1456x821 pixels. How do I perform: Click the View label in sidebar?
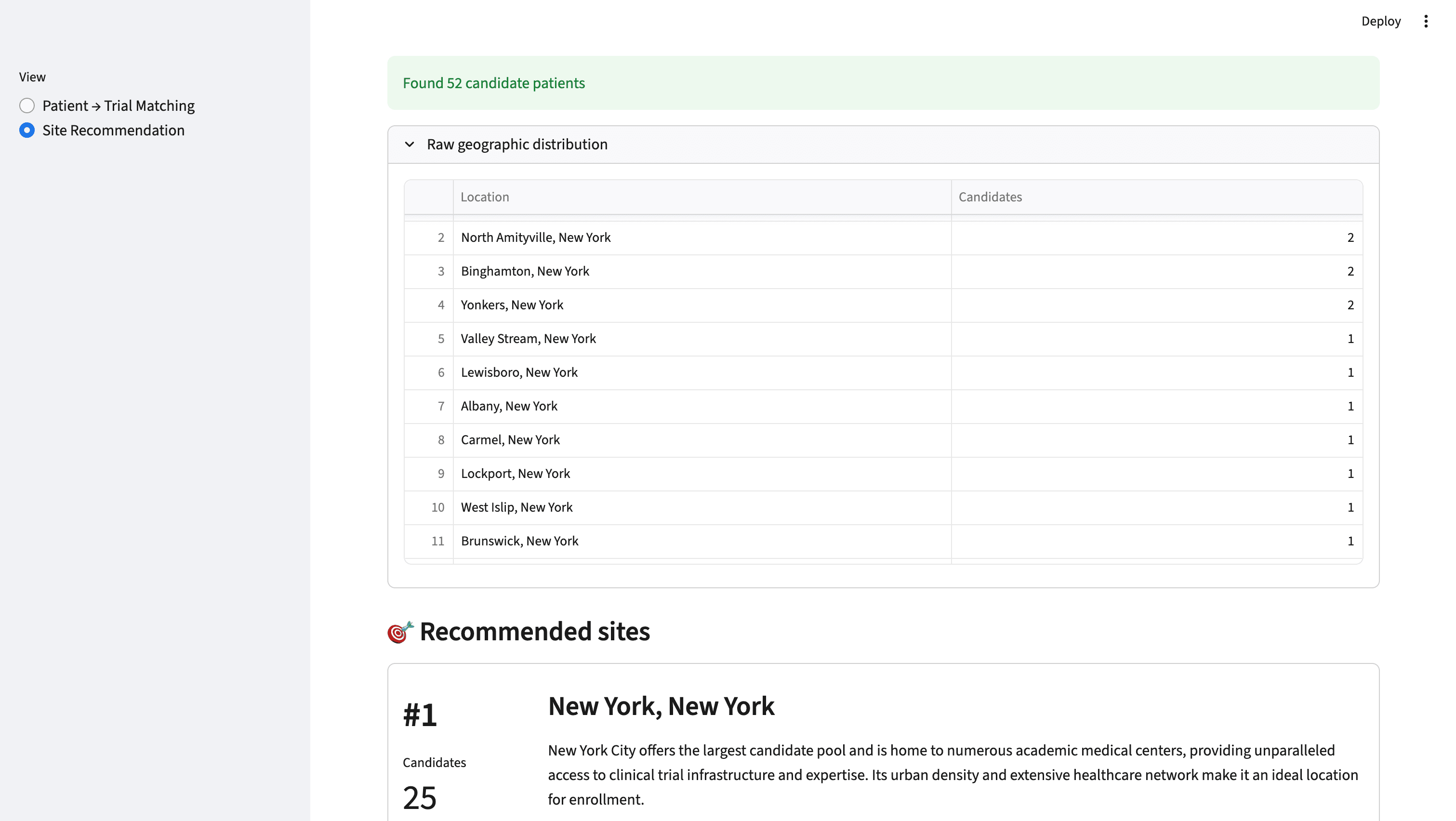(x=32, y=77)
